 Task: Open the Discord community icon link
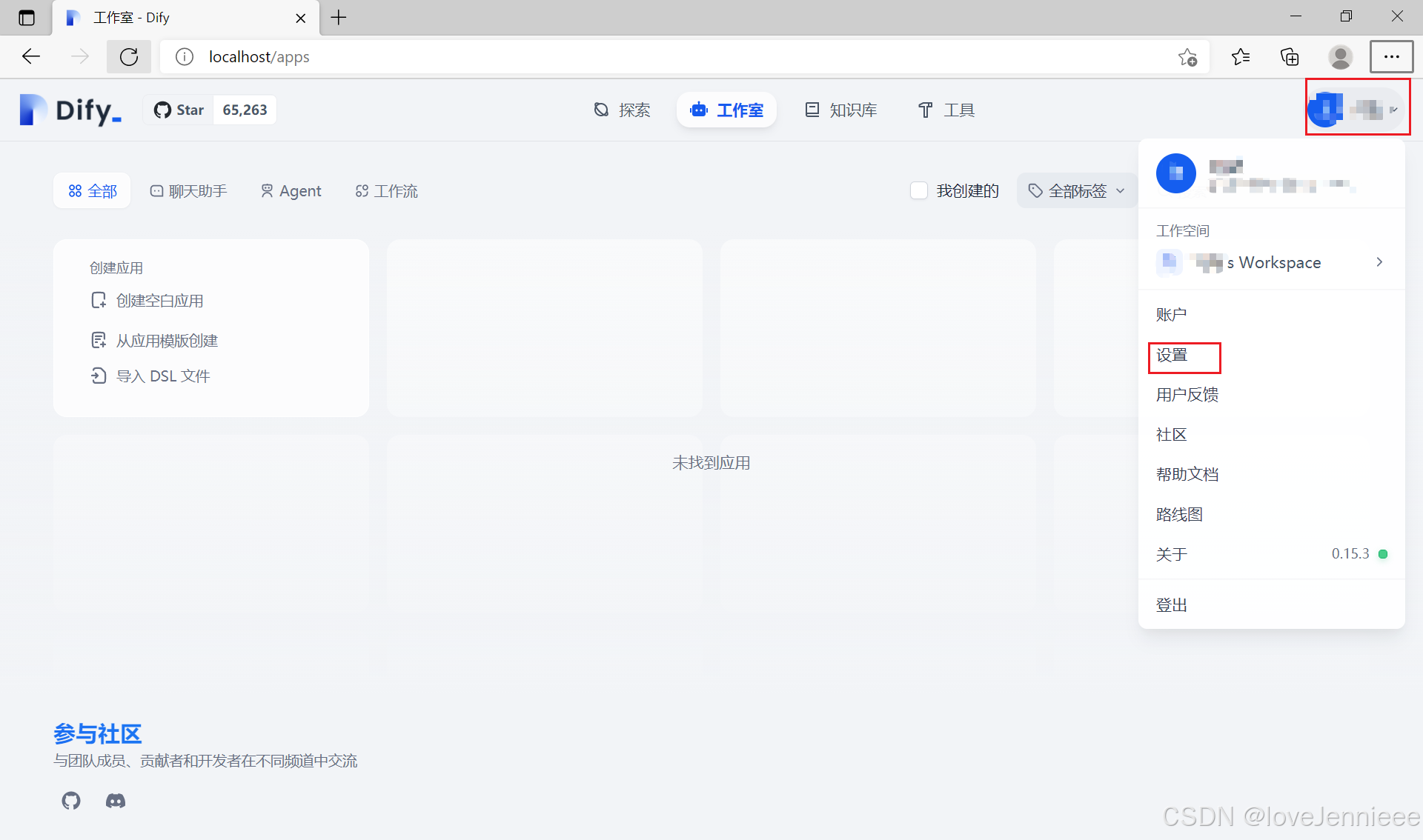[x=116, y=801]
